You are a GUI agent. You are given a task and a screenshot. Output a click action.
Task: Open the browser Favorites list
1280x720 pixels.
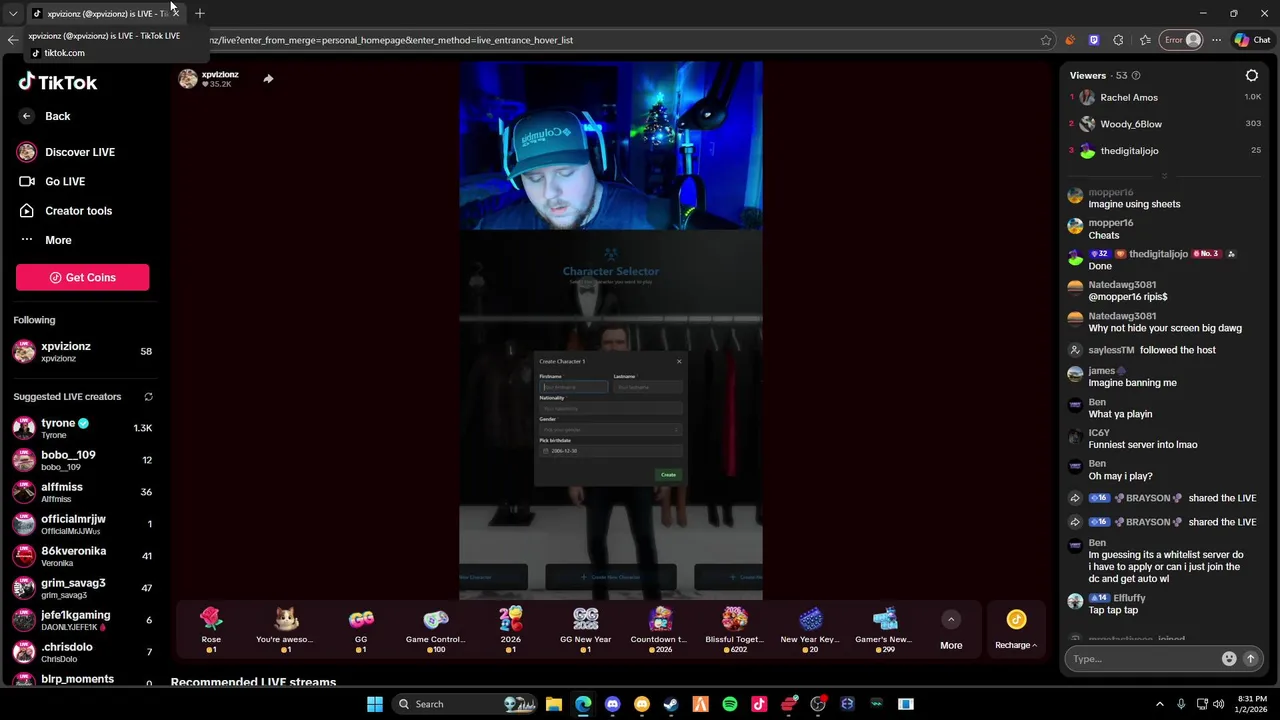tap(1145, 40)
